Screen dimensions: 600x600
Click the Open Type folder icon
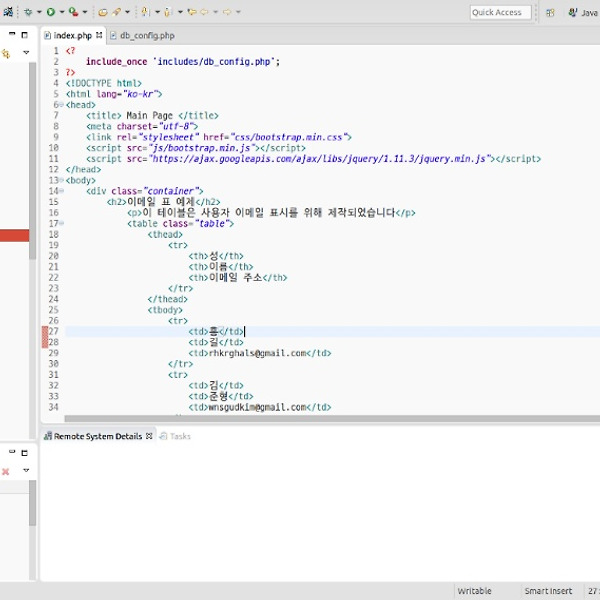103,12
